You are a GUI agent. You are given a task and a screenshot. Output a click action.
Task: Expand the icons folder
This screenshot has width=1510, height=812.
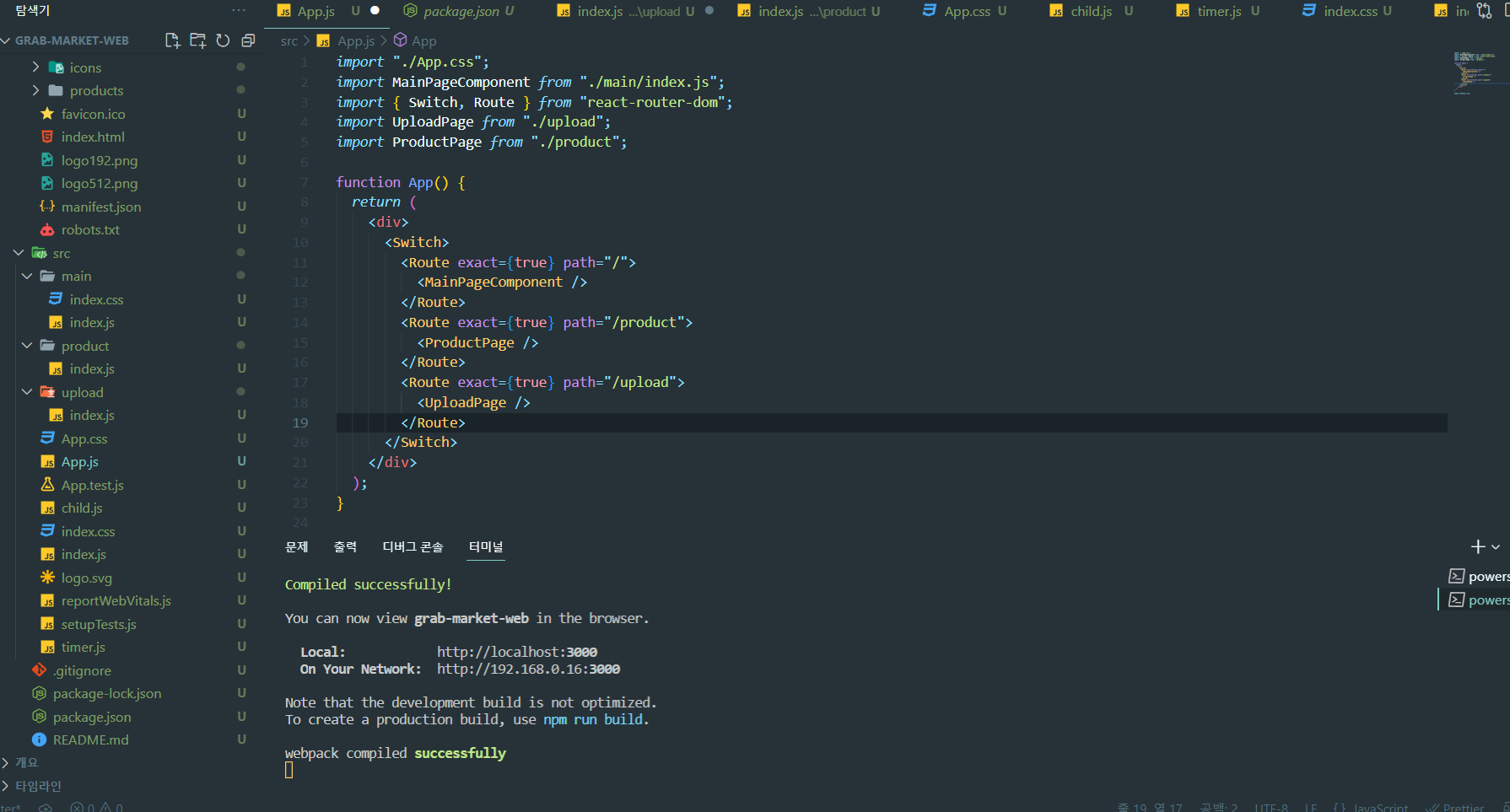pos(85,67)
